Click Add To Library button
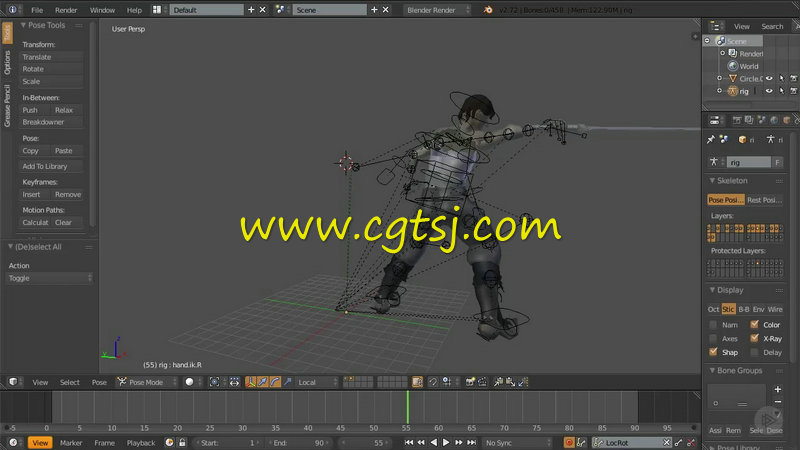 click(x=51, y=166)
